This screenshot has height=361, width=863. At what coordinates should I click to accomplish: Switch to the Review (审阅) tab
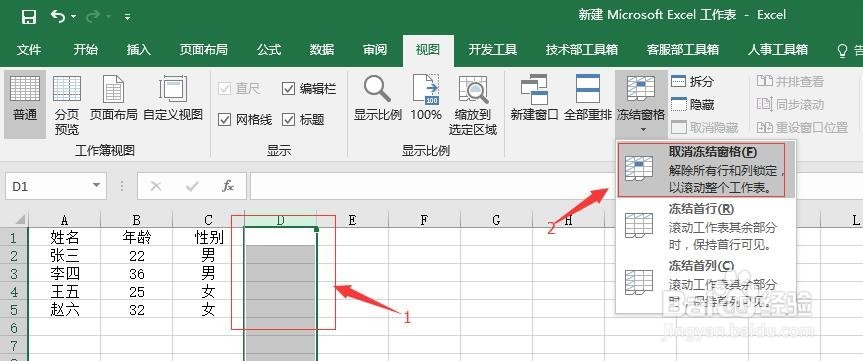click(x=375, y=50)
